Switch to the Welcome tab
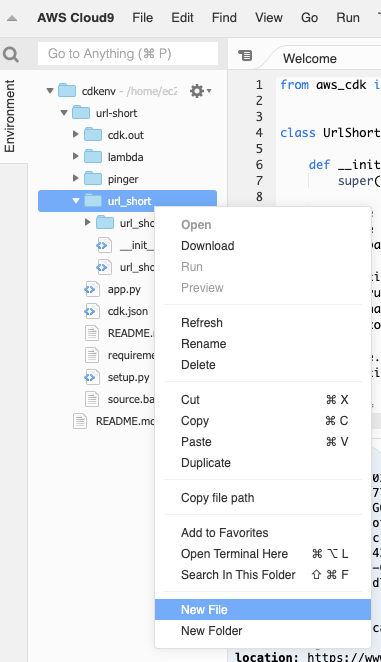Viewport: 381px width, 662px height. [x=310, y=58]
